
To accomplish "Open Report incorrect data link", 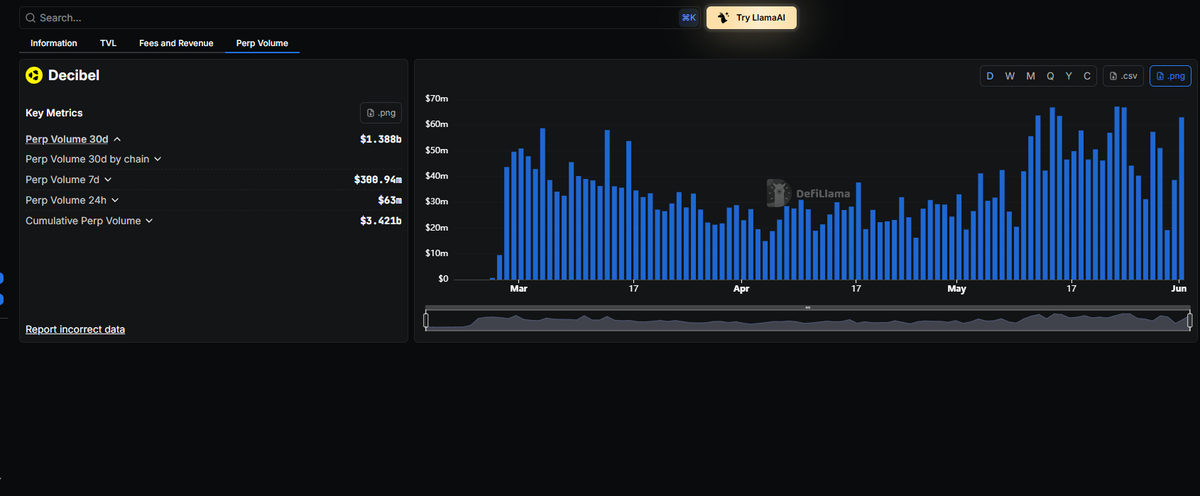I will point(75,329).
